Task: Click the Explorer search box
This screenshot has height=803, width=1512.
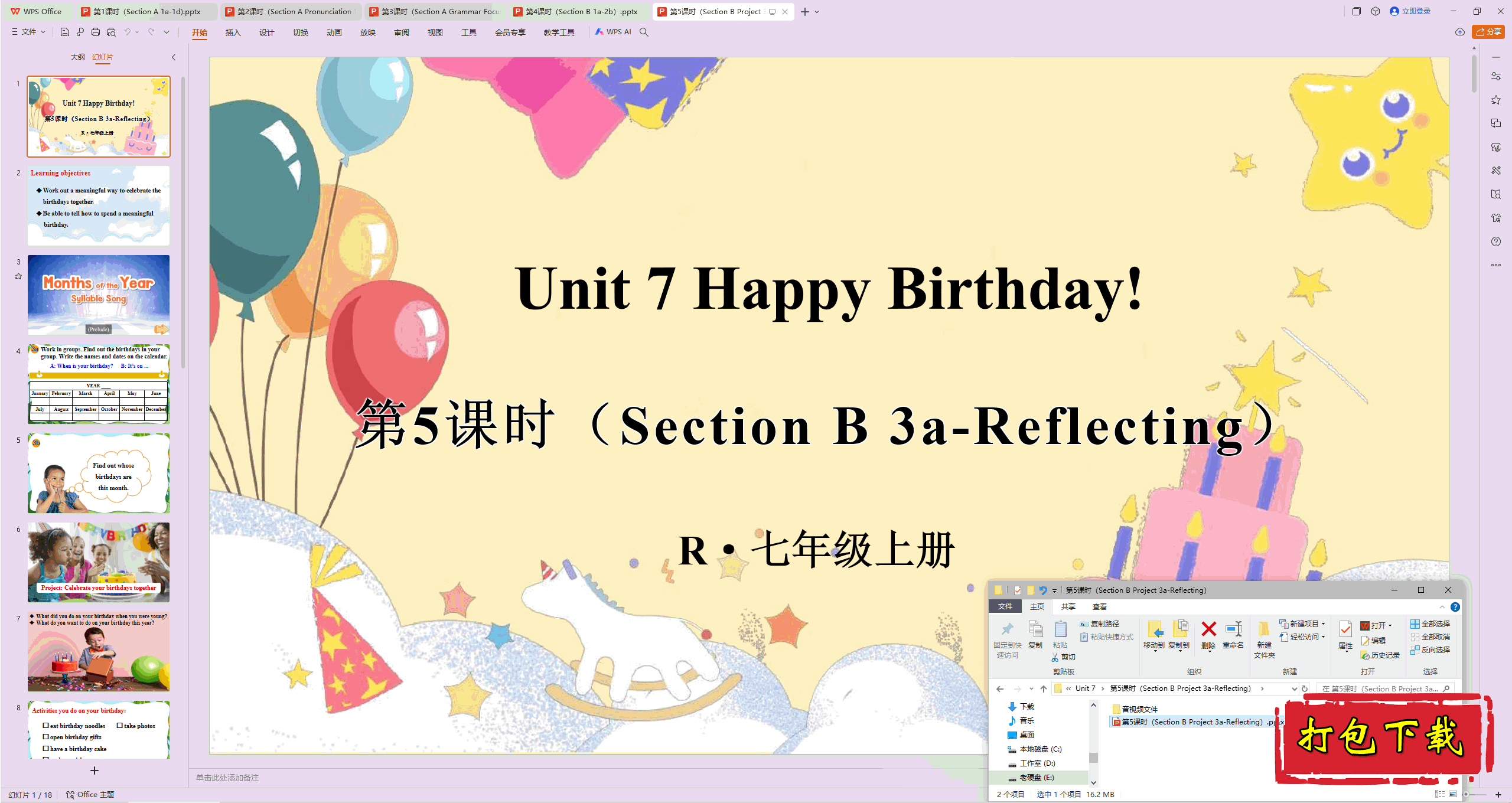Action: [1386, 688]
